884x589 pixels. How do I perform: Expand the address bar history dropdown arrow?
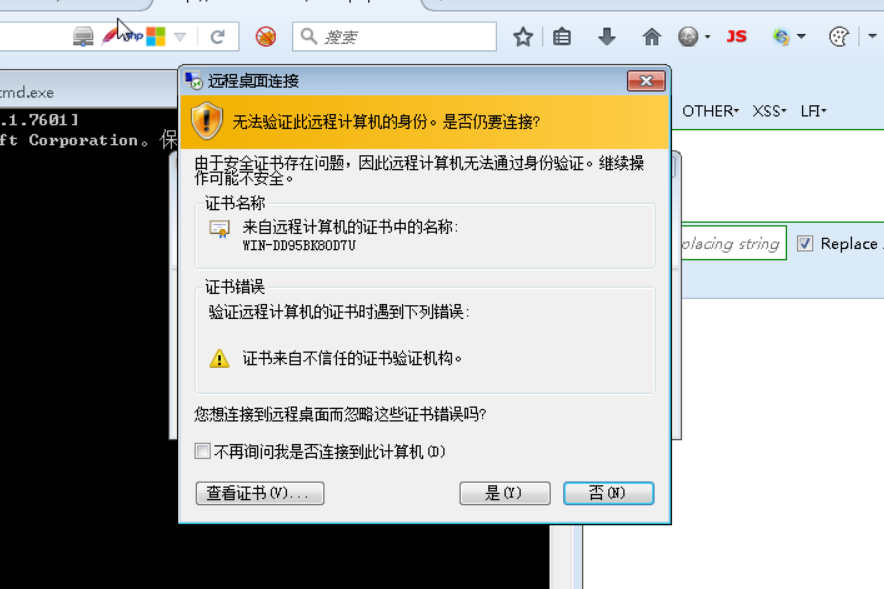click(x=180, y=37)
